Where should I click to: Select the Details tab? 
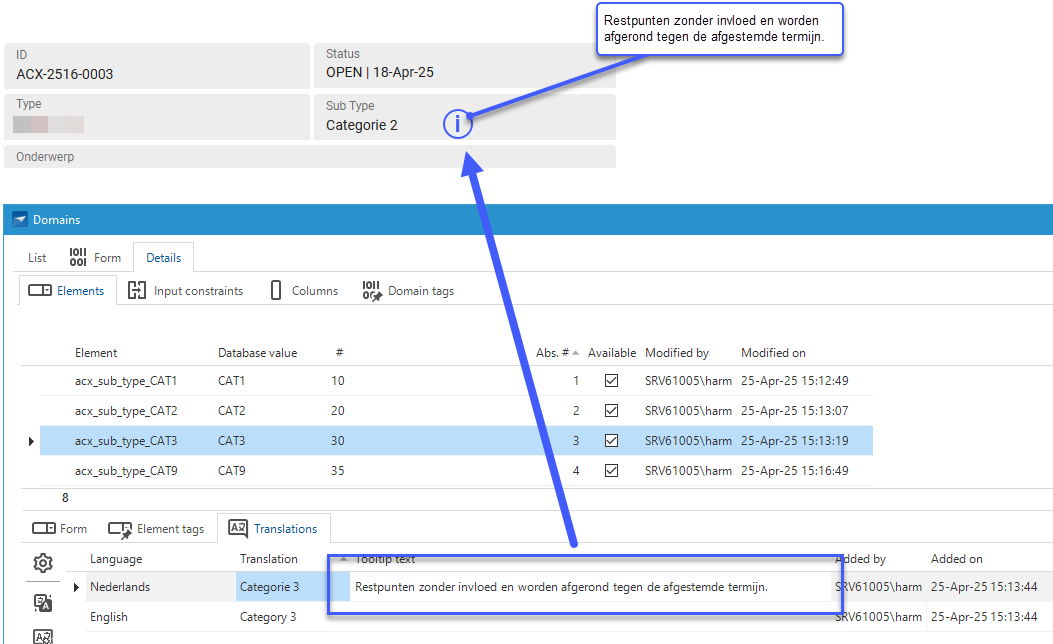tap(164, 257)
